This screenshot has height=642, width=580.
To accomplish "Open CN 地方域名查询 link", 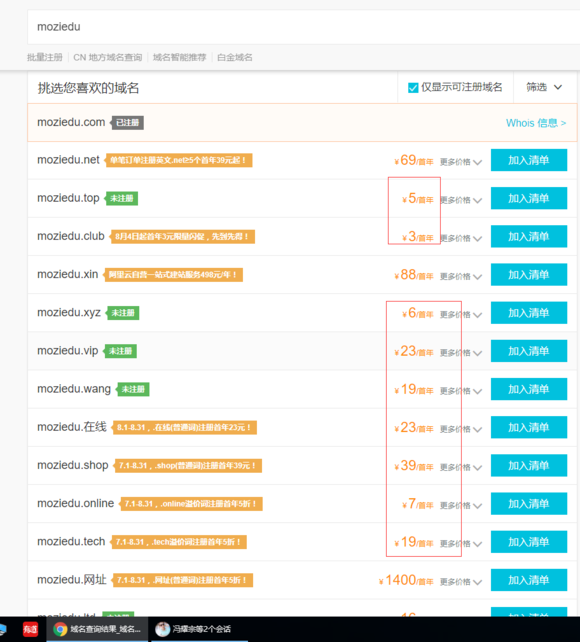I will [108, 57].
